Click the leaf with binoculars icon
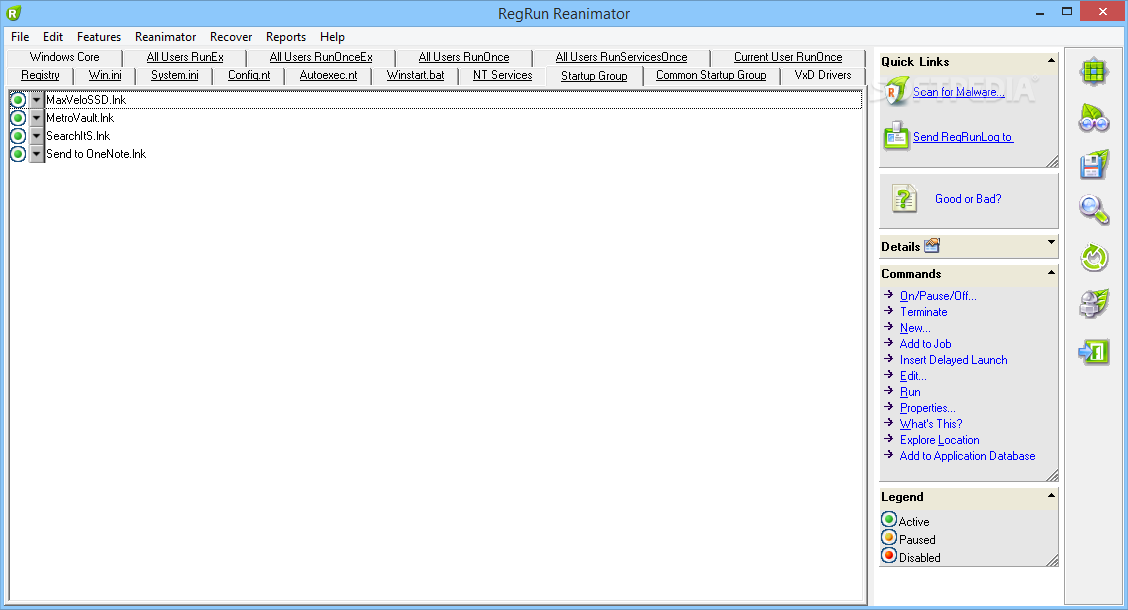This screenshot has height=610, width=1128. (x=1093, y=118)
